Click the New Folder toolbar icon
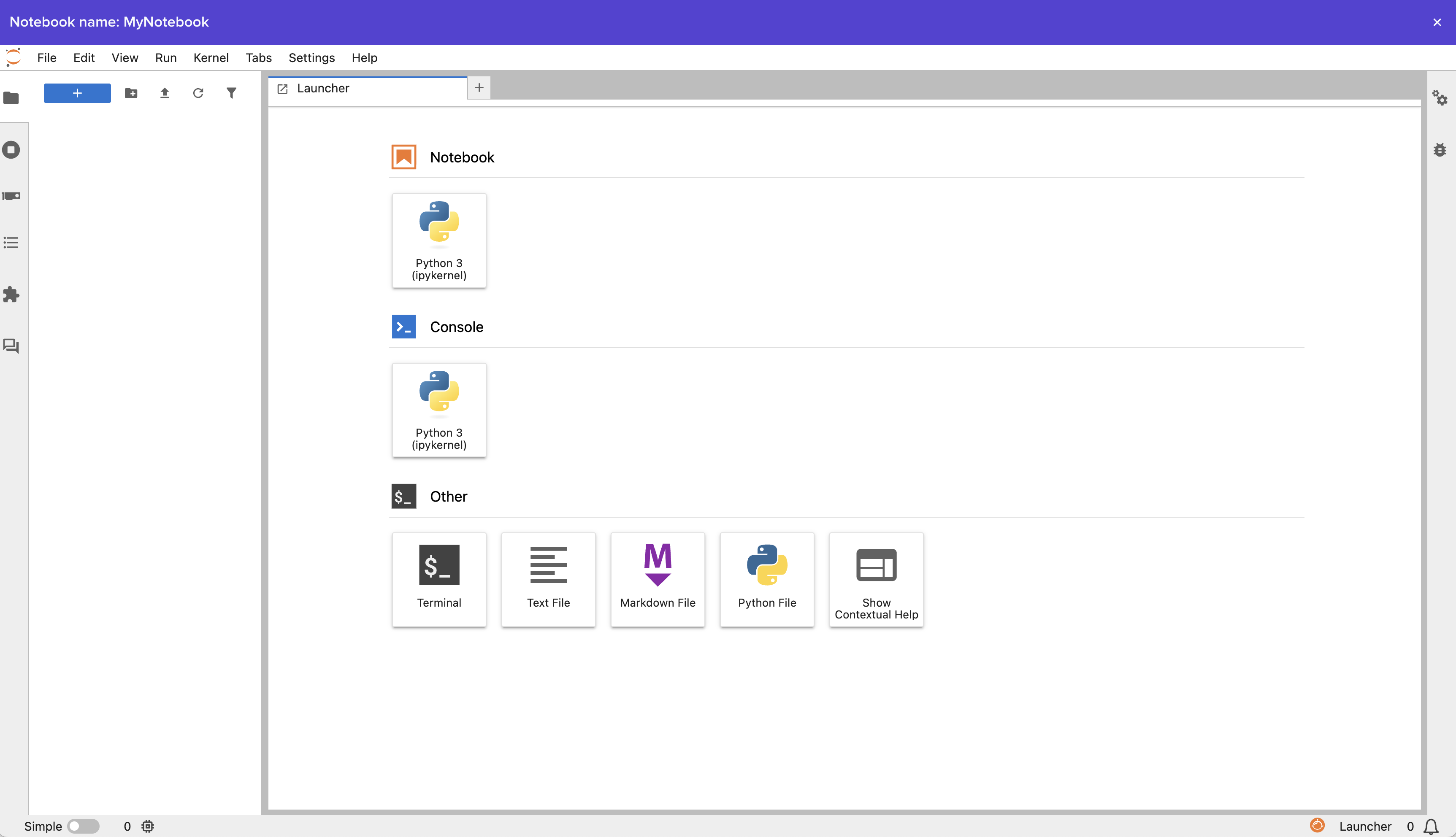The image size is (1456, 837). [x=131, y=93]
